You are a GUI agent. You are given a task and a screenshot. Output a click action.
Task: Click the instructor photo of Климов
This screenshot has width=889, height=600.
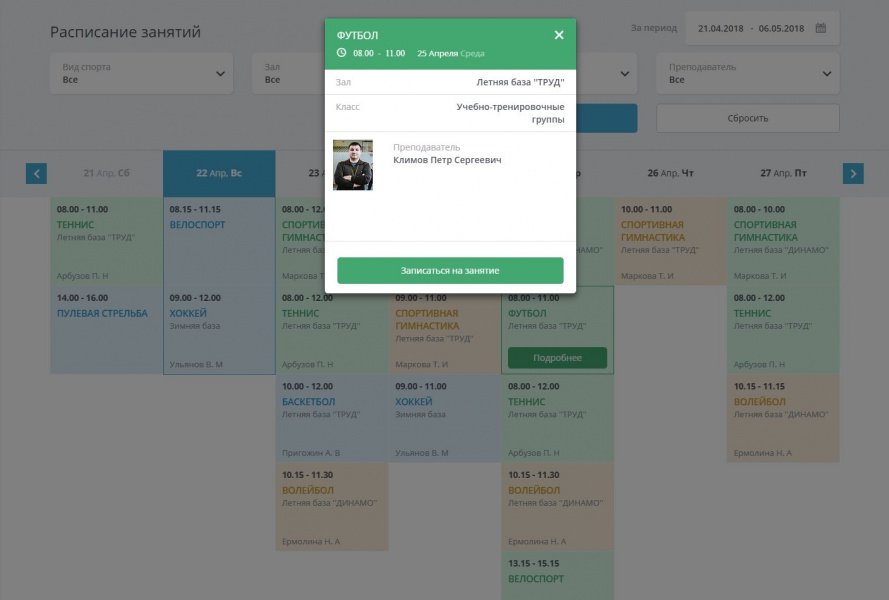353,165
